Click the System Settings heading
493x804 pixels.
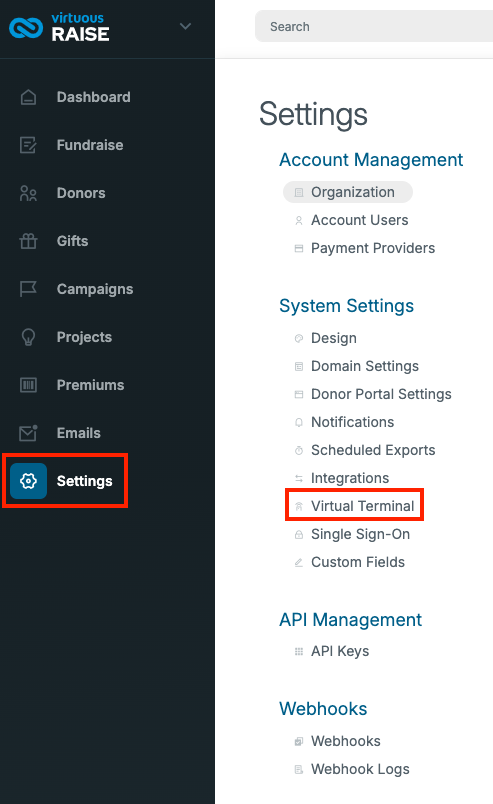coord(346,306)
